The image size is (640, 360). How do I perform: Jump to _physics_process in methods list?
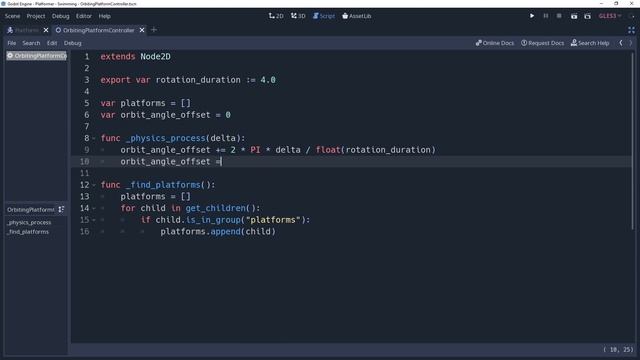point(29,222)
